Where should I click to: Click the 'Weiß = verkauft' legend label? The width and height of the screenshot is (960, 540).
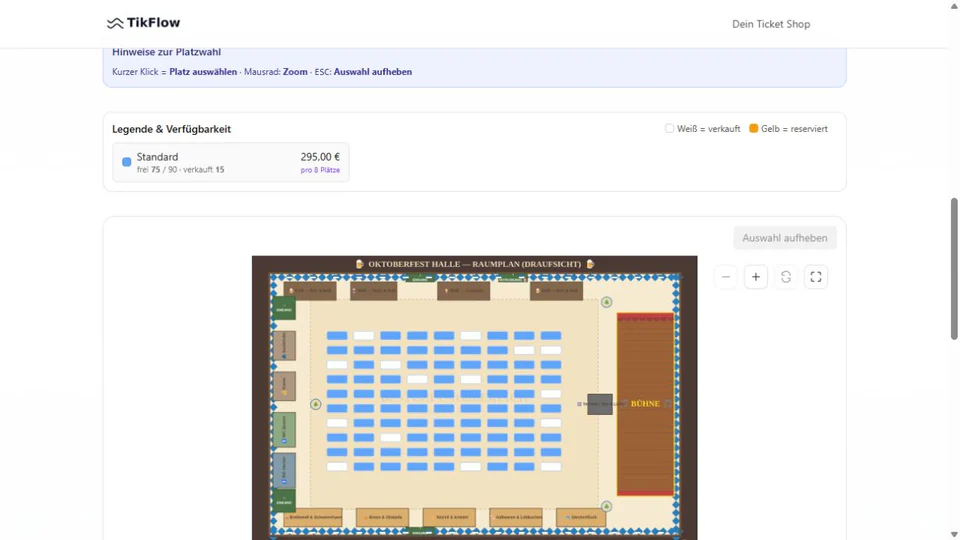[708, 129]
